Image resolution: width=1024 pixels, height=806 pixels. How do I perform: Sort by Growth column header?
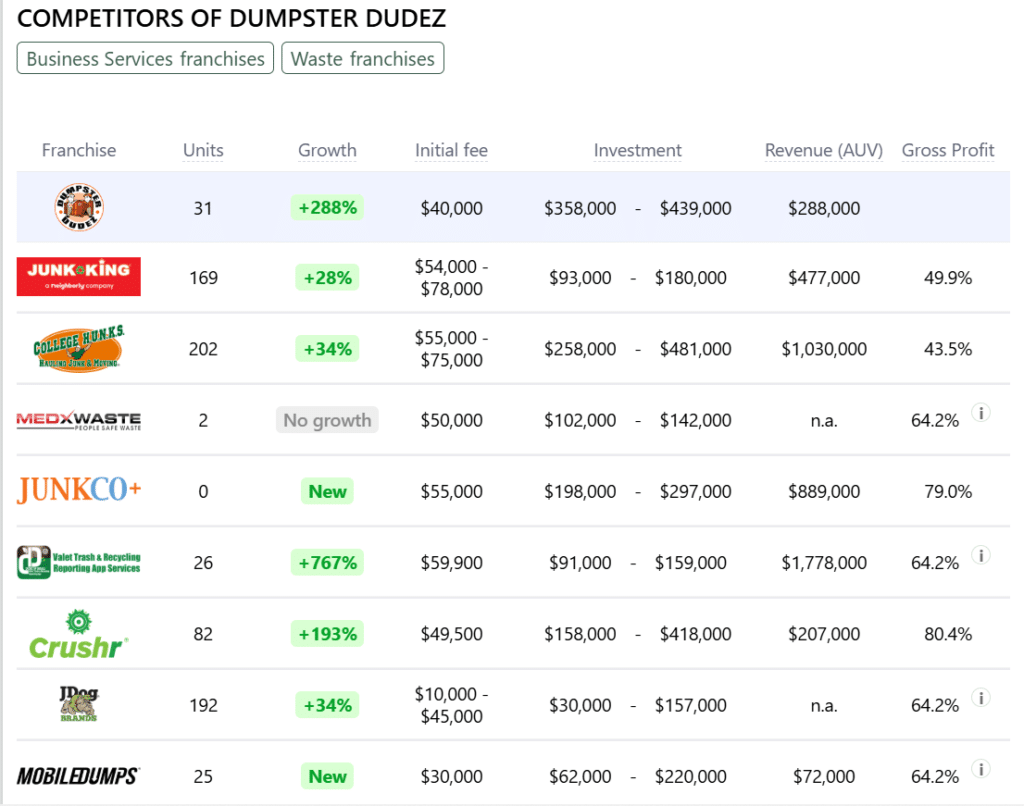click(327, 150)
